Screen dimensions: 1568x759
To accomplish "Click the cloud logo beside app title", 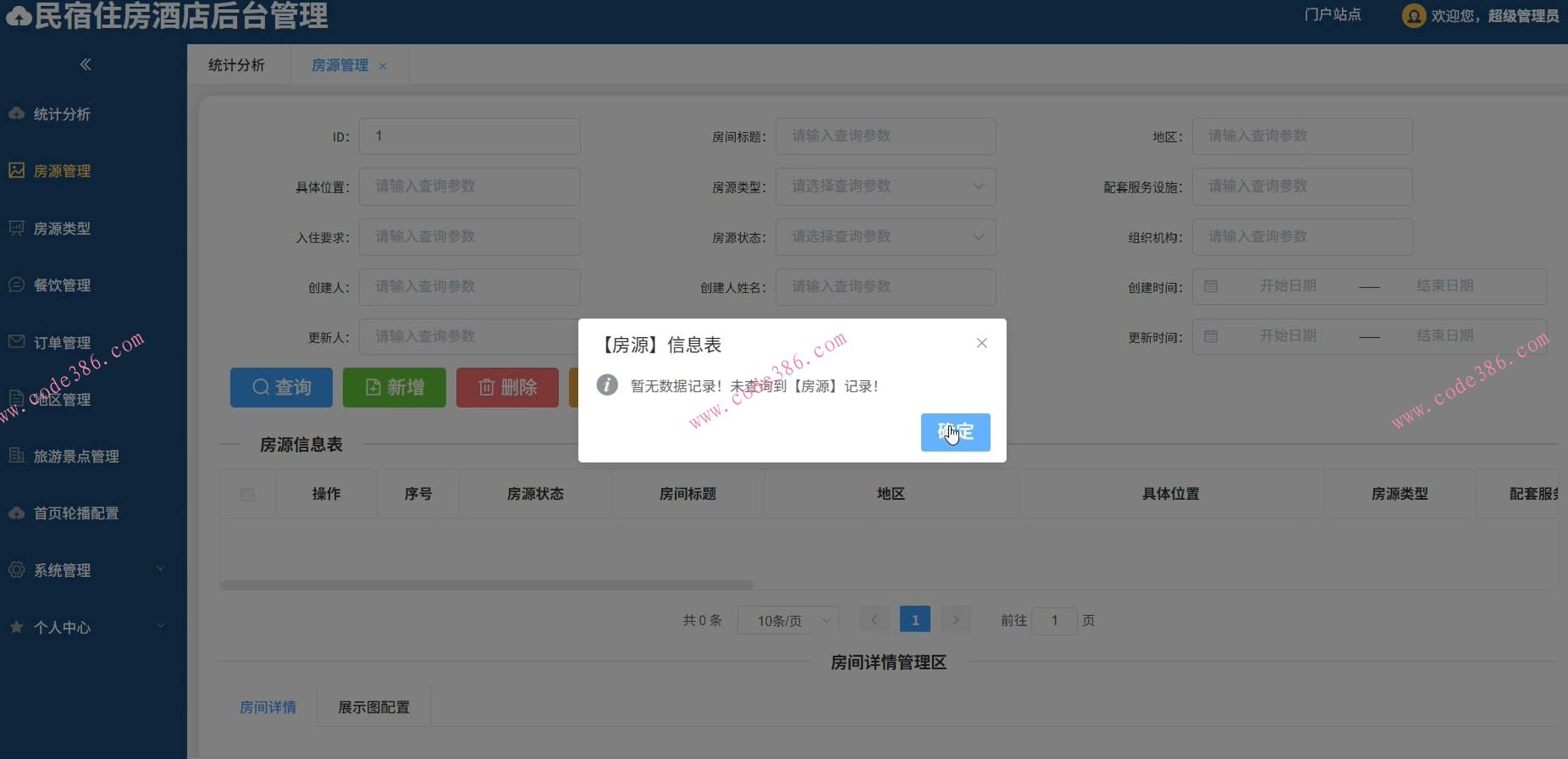I will point(18,16).
